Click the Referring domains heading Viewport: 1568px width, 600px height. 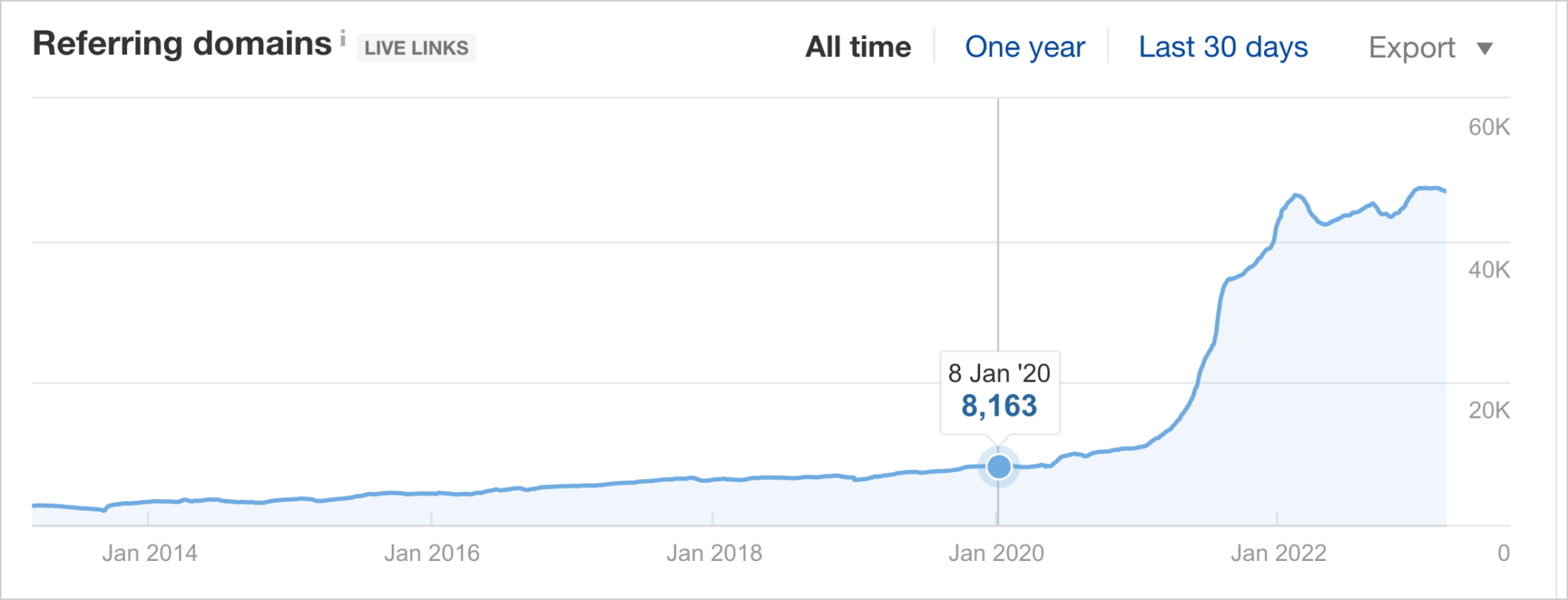click(x=182, y=44)
